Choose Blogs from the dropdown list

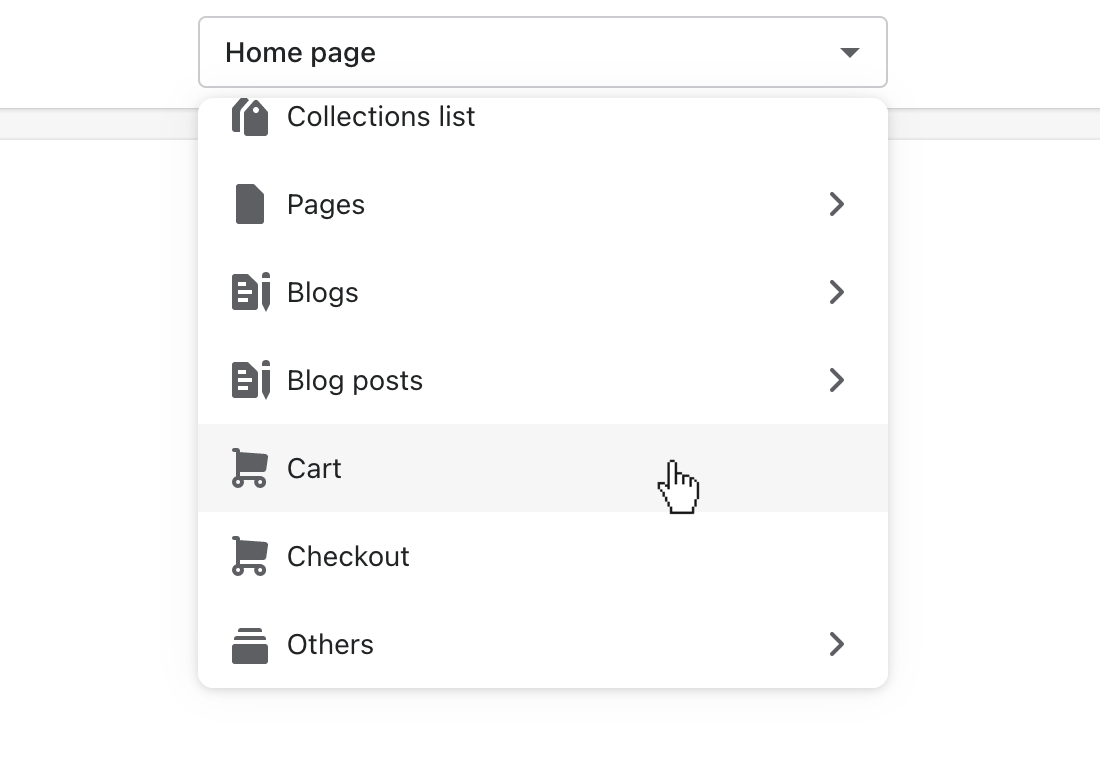[x=322, y=292]
